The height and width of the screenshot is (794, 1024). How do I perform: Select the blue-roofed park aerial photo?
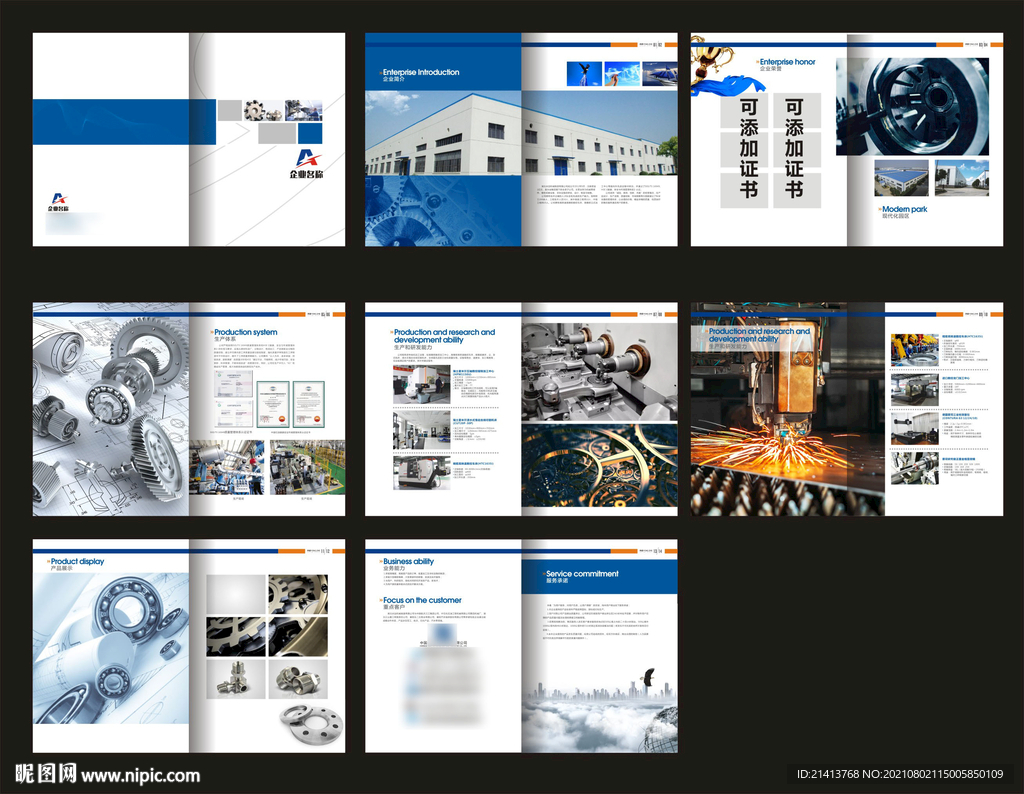click(901, 178)
